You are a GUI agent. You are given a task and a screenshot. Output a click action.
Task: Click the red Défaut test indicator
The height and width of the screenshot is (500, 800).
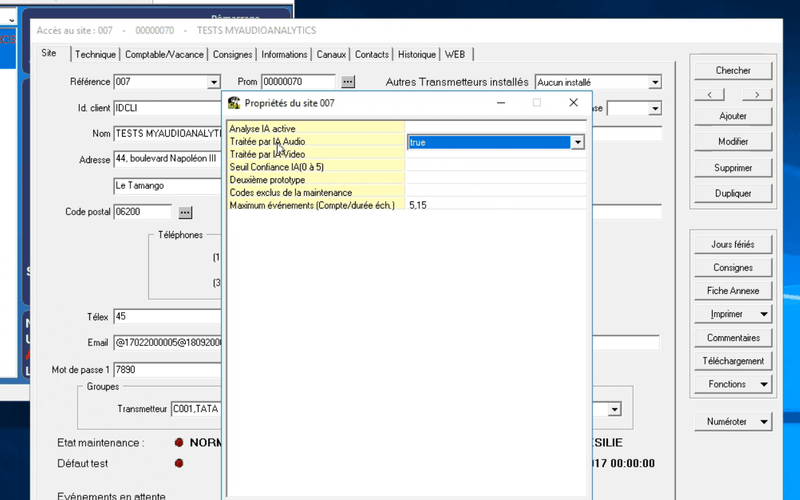pyautogui.click(x=179, y=463)
